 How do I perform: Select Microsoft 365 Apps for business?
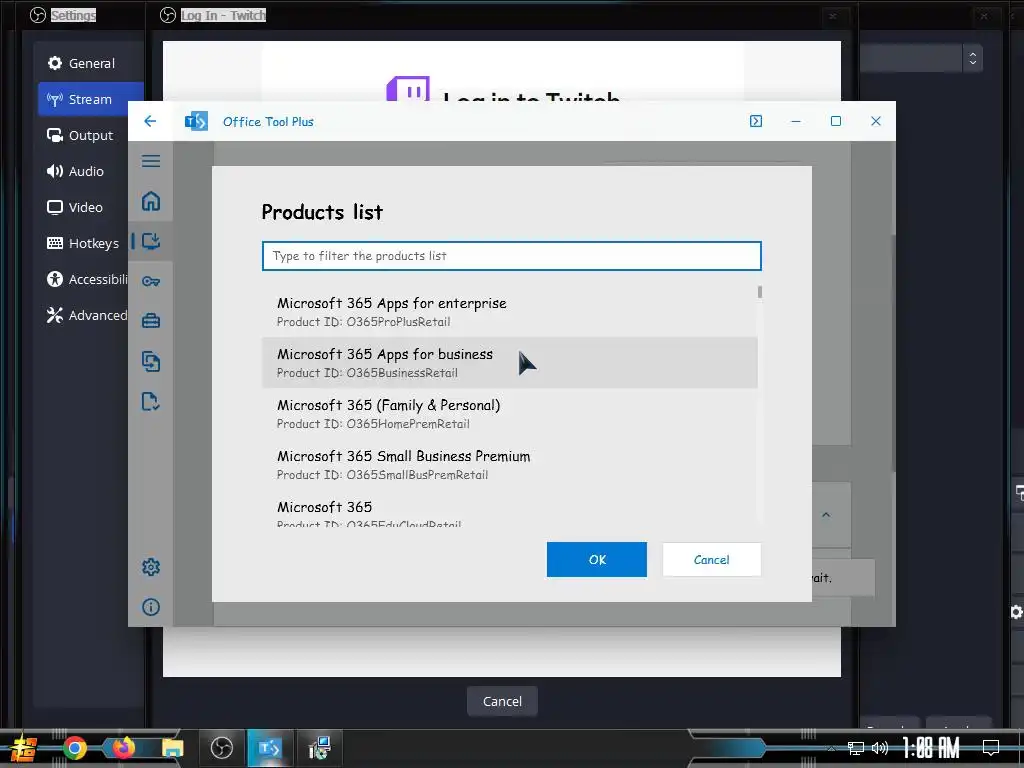509,362
